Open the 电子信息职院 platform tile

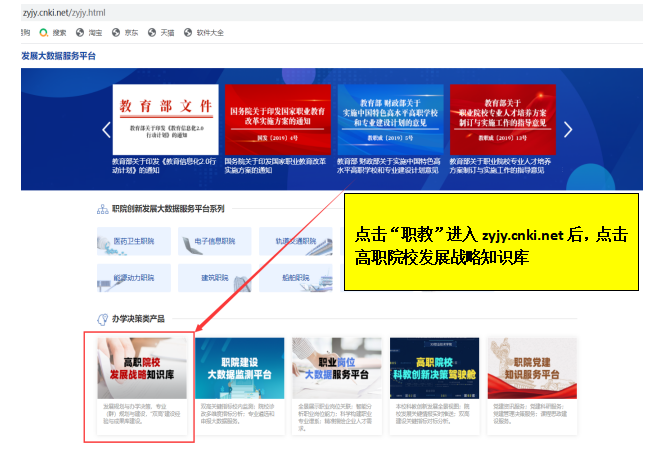point(215,241)
